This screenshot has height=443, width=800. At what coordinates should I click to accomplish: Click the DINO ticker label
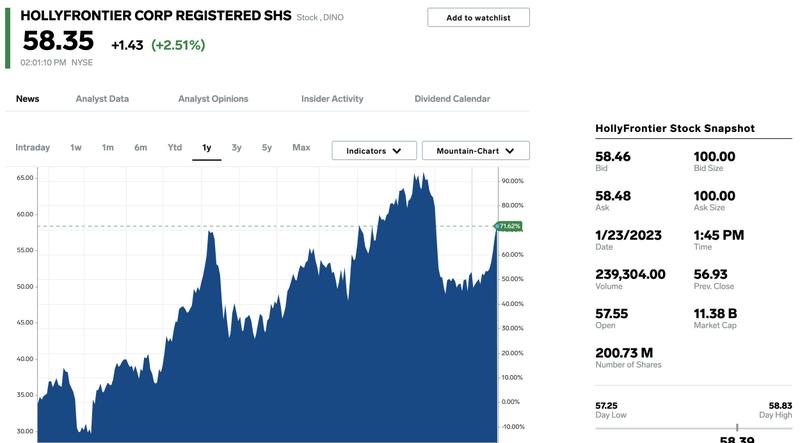333,17
